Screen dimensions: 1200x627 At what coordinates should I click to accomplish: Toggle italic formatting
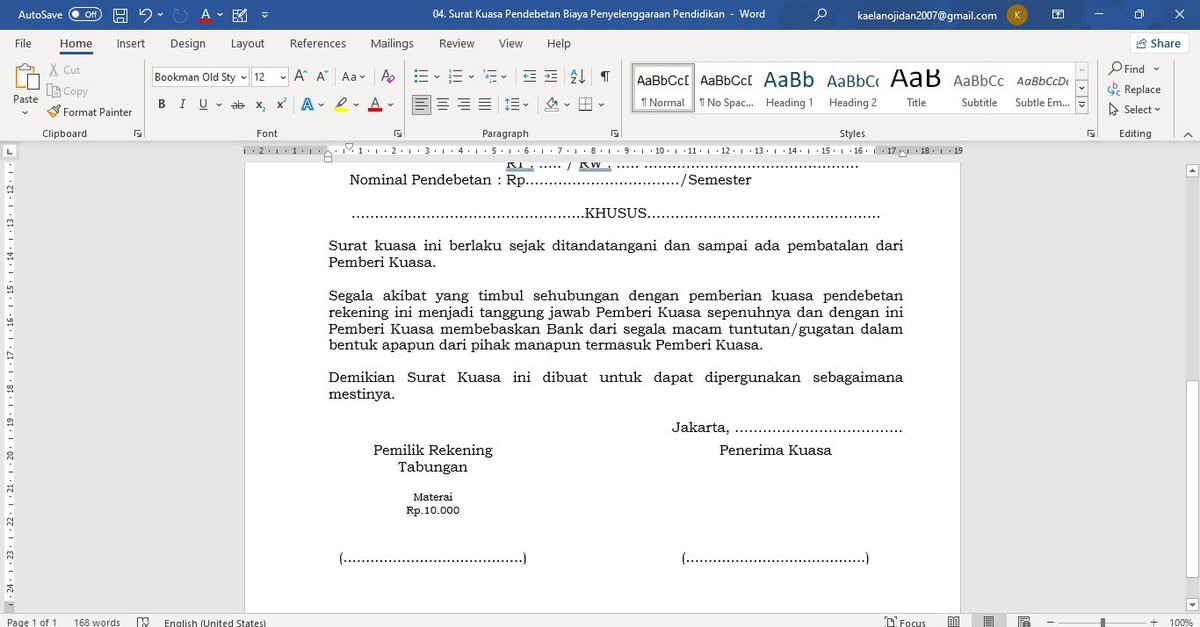click(183, 104)
